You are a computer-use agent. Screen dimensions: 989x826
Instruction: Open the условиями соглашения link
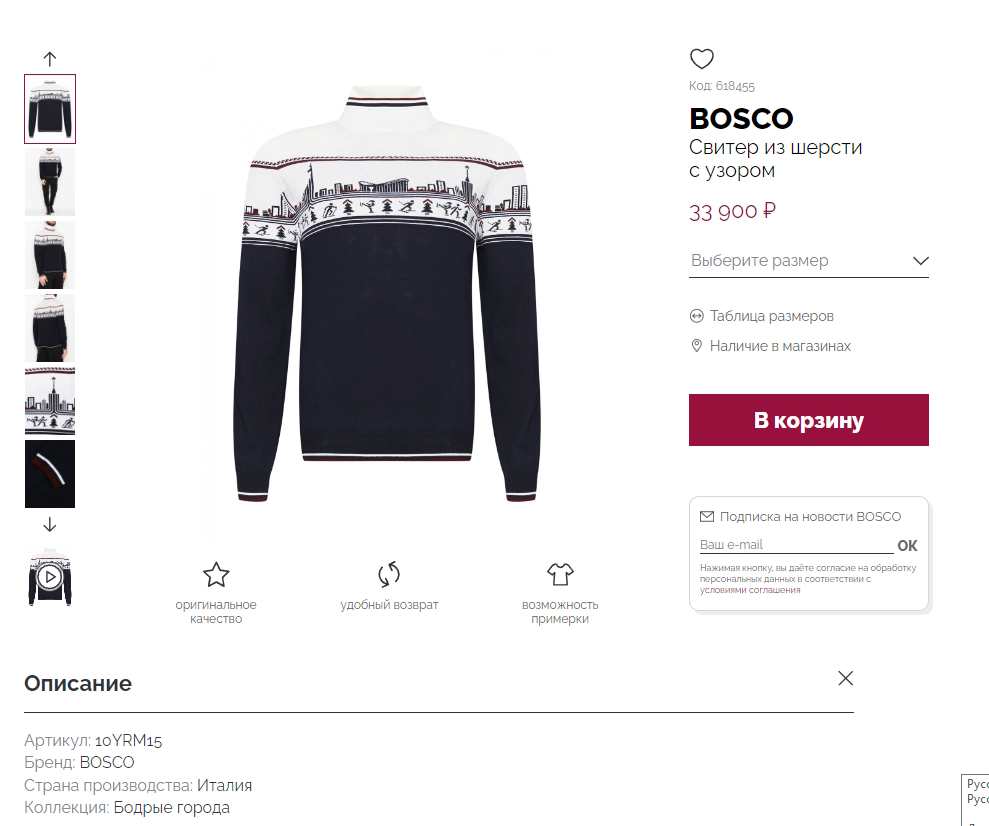(750, 590)
